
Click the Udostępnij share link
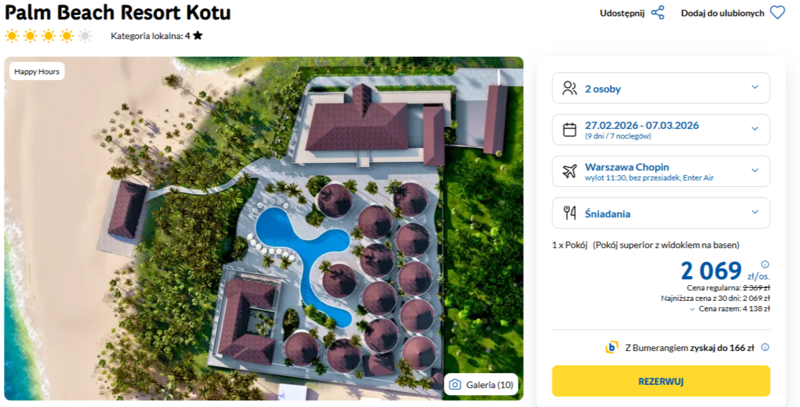[x=622, y=13]
